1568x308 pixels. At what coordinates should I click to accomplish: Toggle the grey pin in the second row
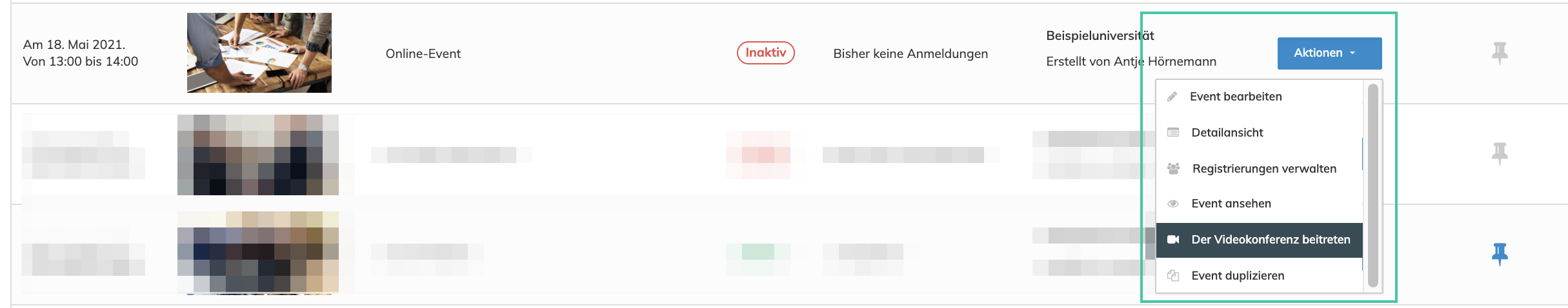pyautogui.click(x=1500, y=153)
